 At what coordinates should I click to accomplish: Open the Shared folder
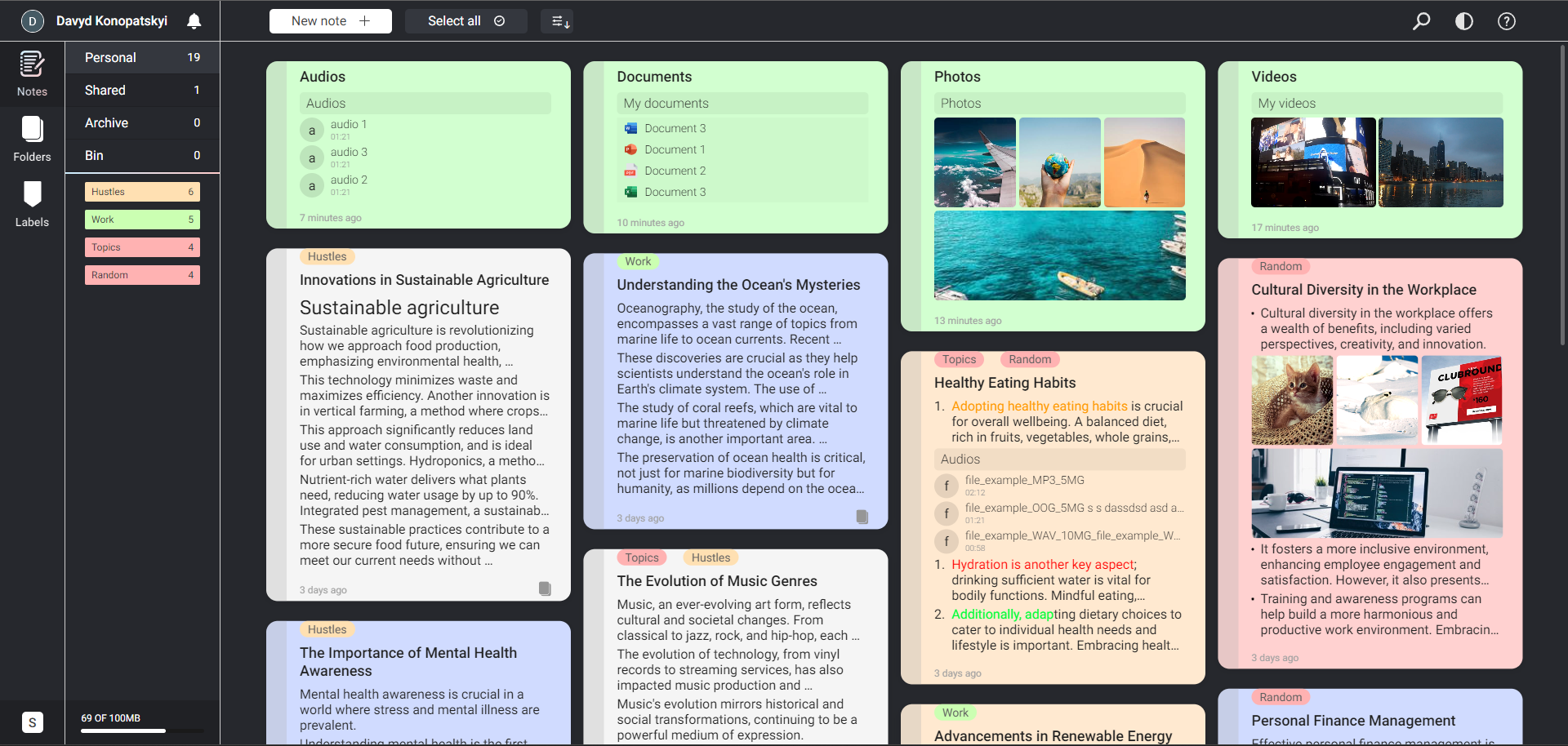(x=142, y=90)
